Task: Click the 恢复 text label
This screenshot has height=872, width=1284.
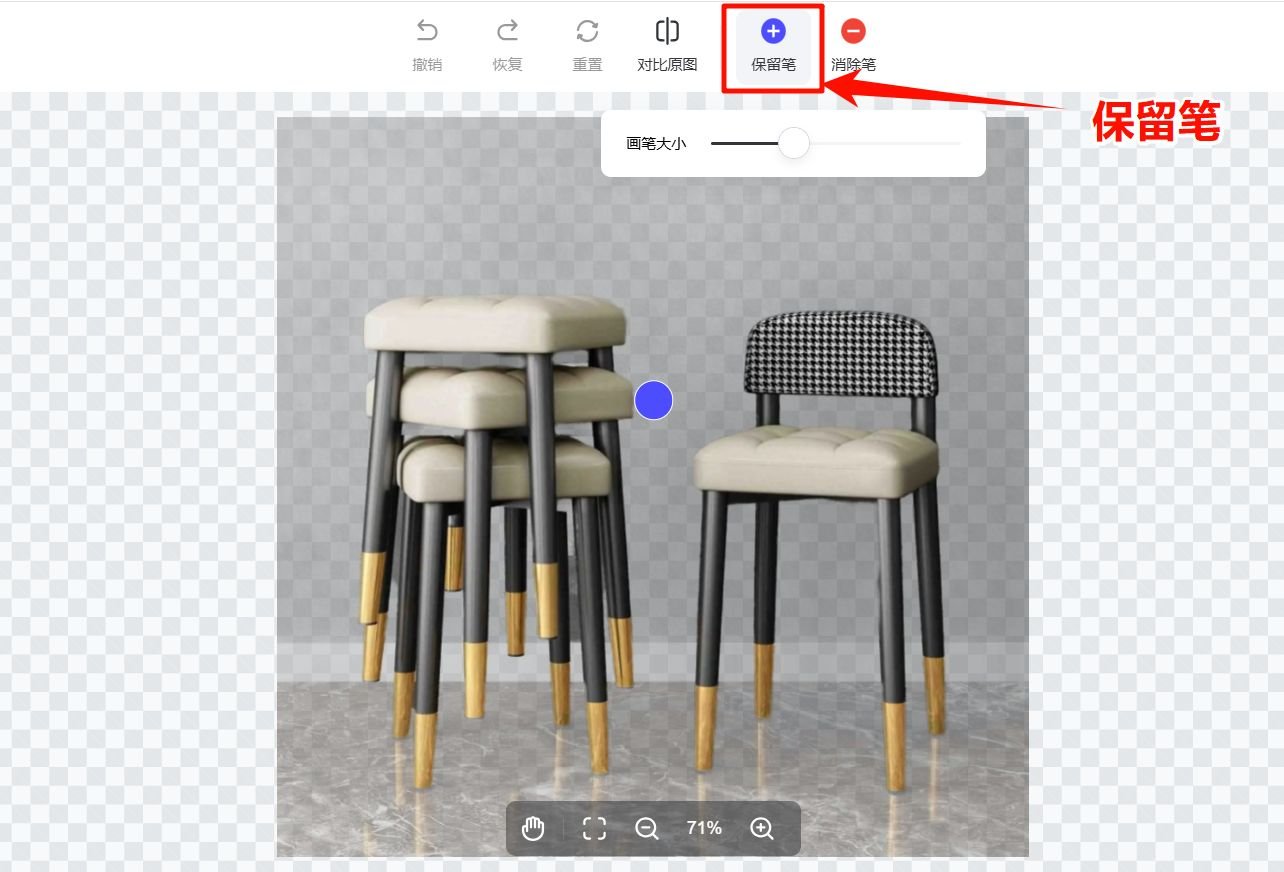Action: pyautogui.click(x=507, y=64)
